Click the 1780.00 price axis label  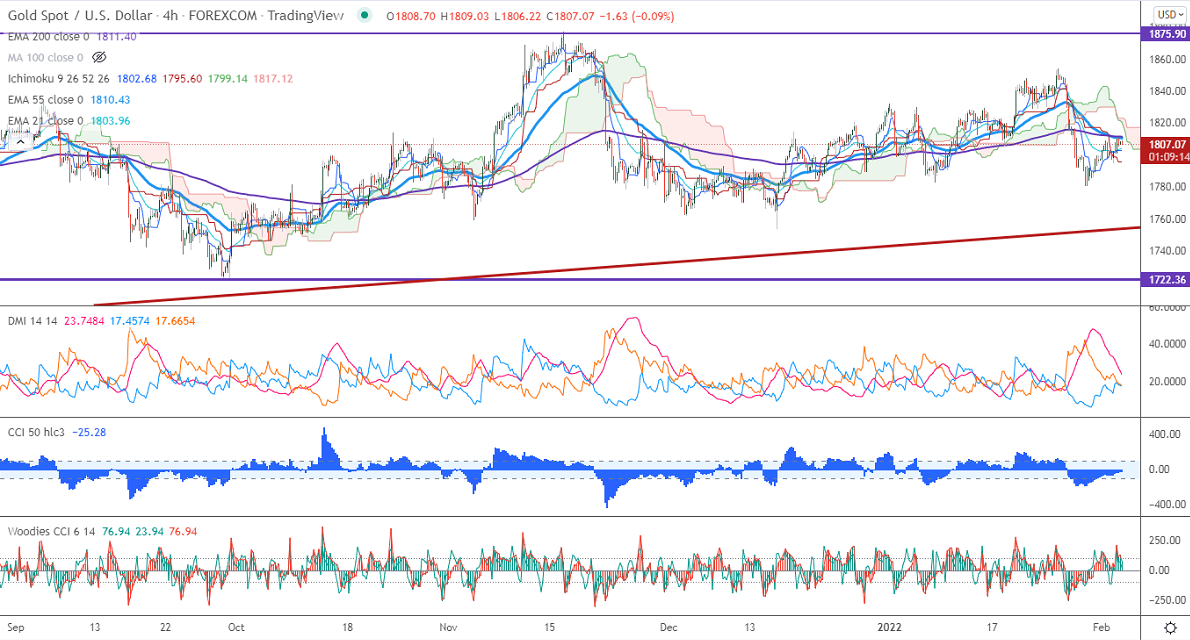click(x=1167, y=187)
